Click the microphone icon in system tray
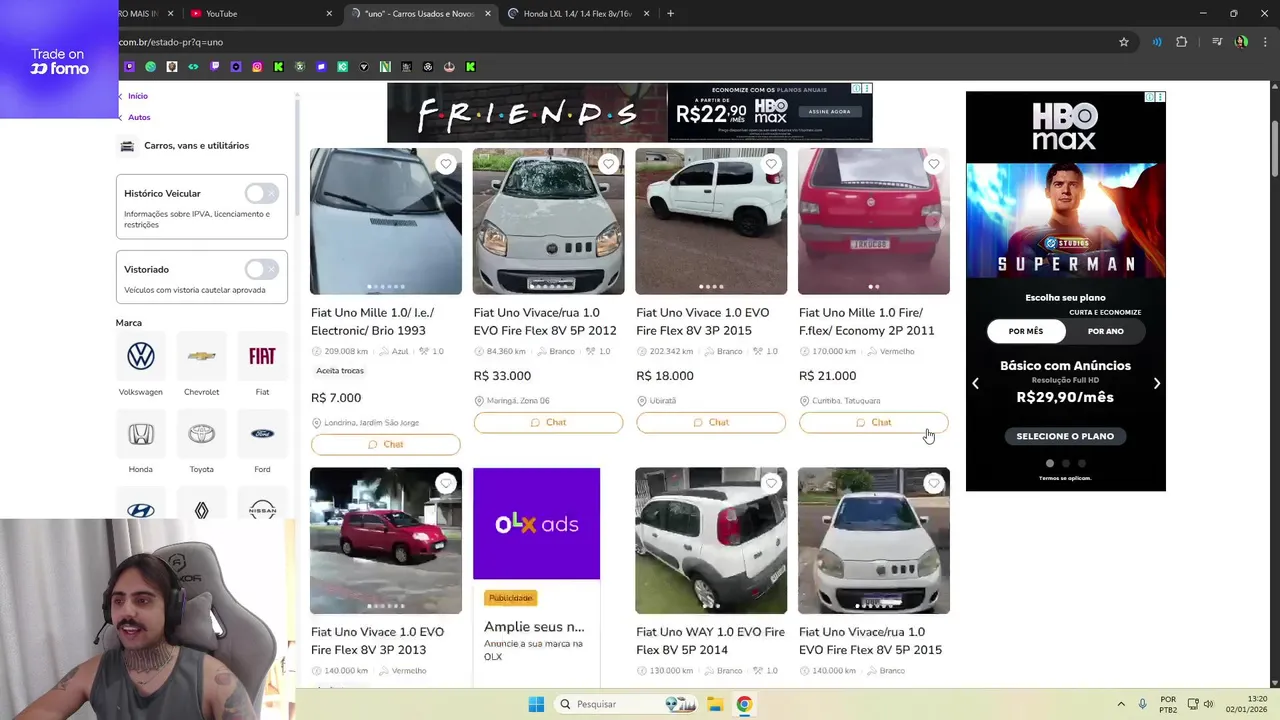Screen dimensions: 1280x720 click(1142, 704)
